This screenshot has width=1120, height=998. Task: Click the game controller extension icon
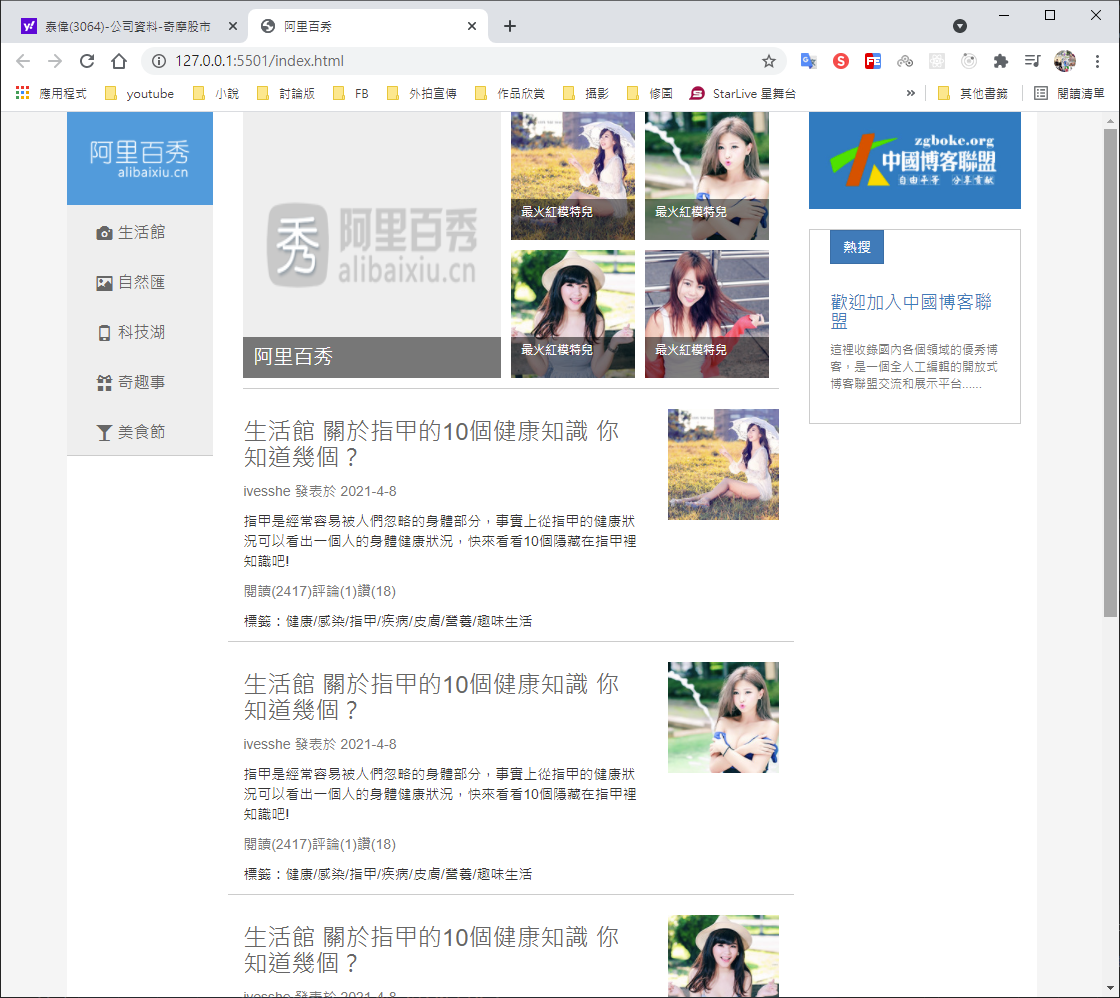pos(905,61)
